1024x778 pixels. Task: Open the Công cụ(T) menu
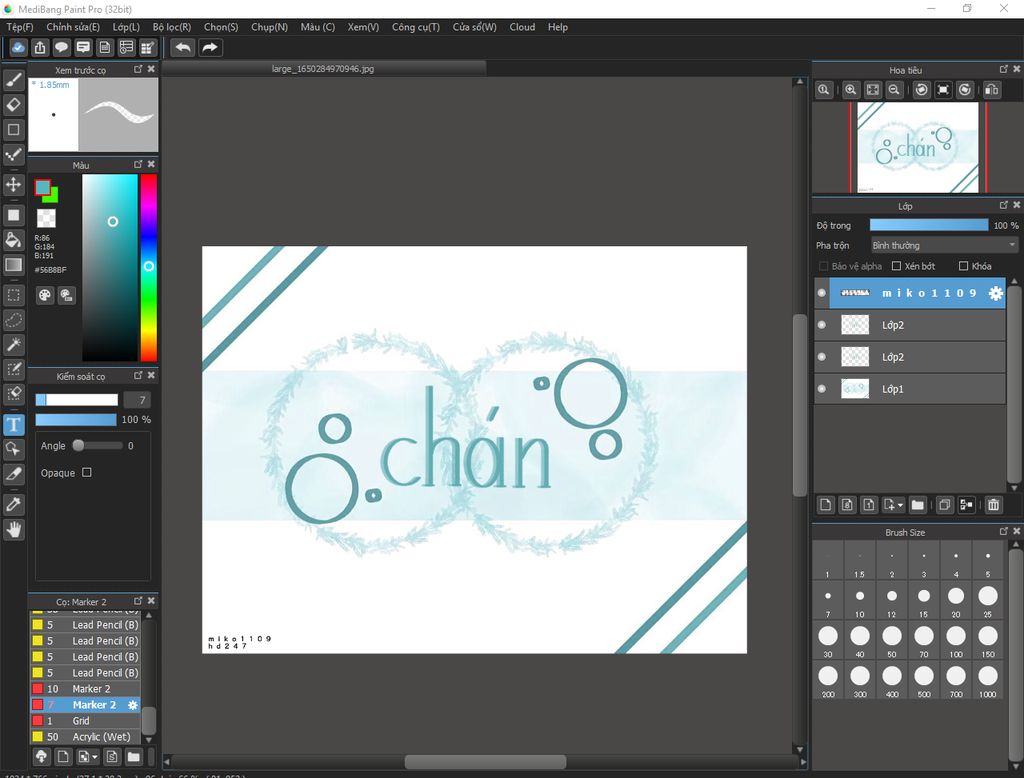click(415, 27)
